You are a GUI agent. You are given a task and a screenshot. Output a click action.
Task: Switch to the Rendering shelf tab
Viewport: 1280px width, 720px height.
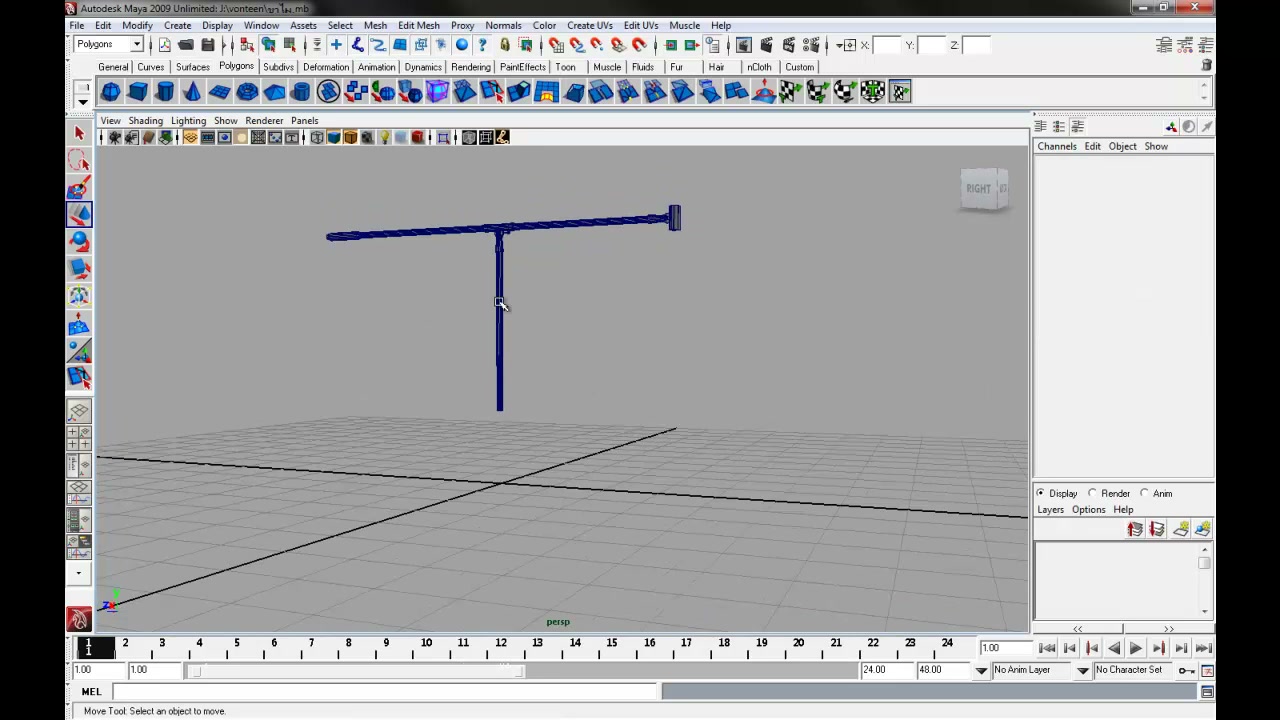click(x=470, y=67)
